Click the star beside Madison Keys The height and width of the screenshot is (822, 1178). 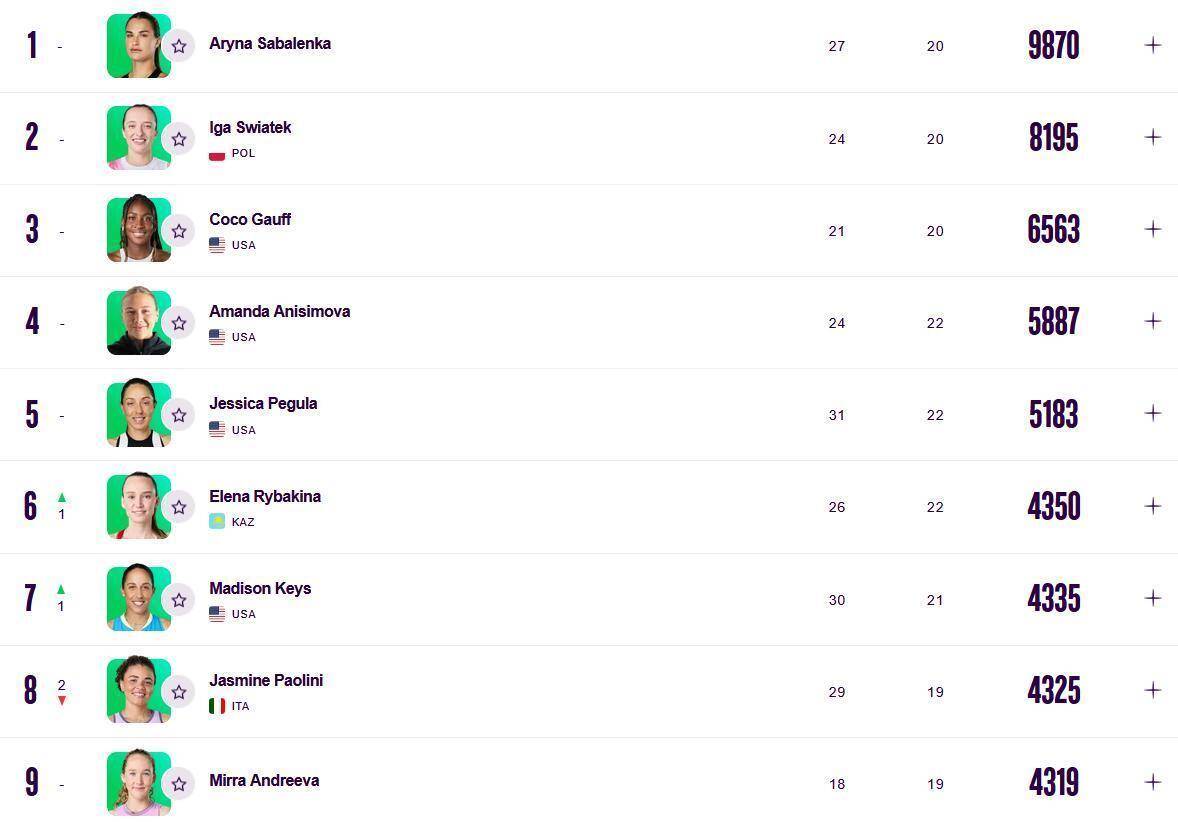click(179, 600)
